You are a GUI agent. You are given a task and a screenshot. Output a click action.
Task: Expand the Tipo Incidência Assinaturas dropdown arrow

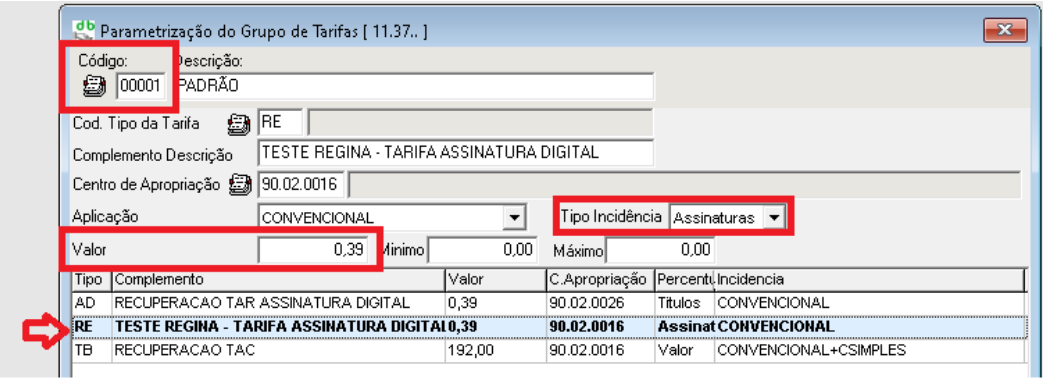pyautogui.click(x=773, y=217)
